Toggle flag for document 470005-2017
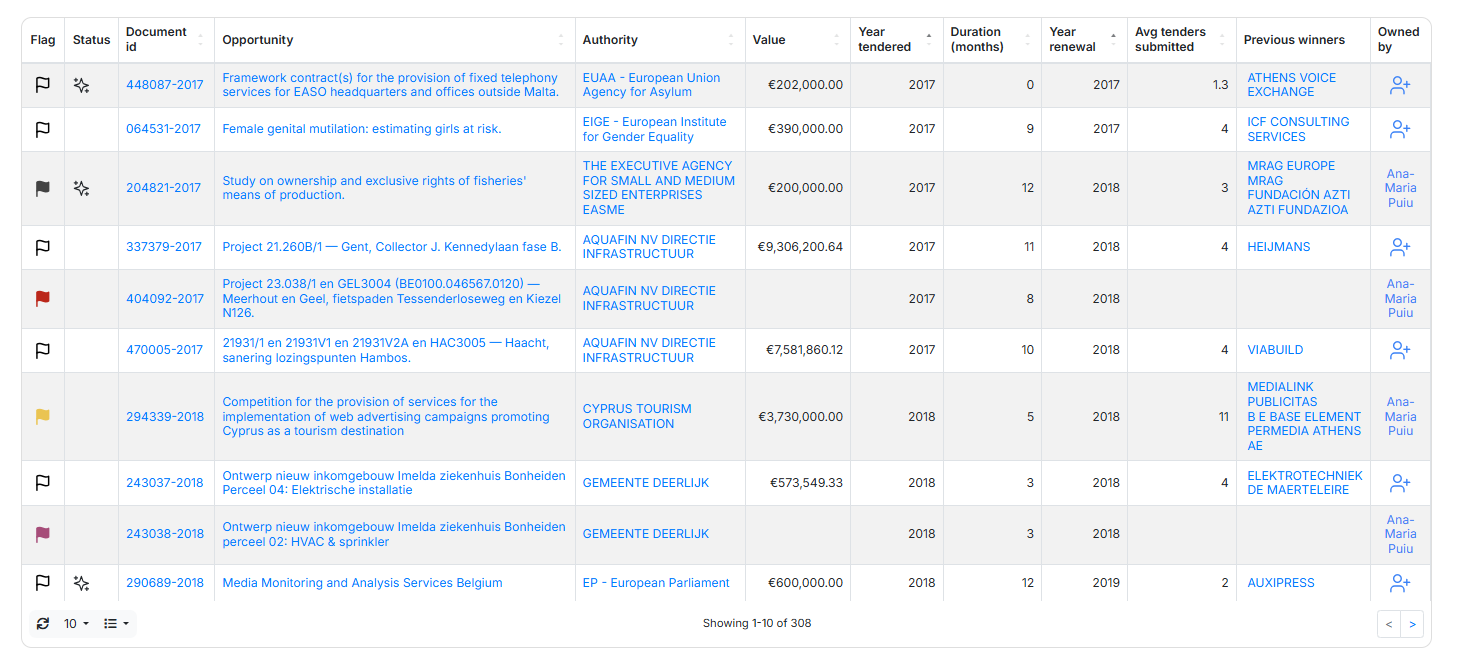1458x655 pixels. 43,350
